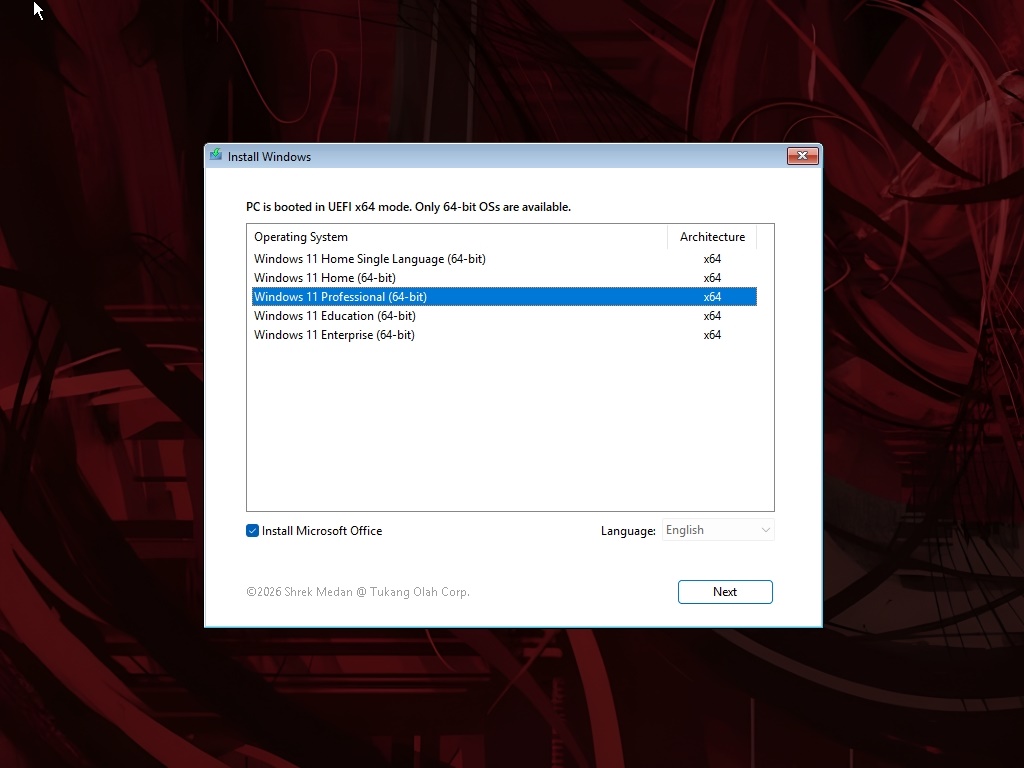This screenshot has height=768, width=1024.
Task: Click the x64 cell in Education row
Action: 712,315
